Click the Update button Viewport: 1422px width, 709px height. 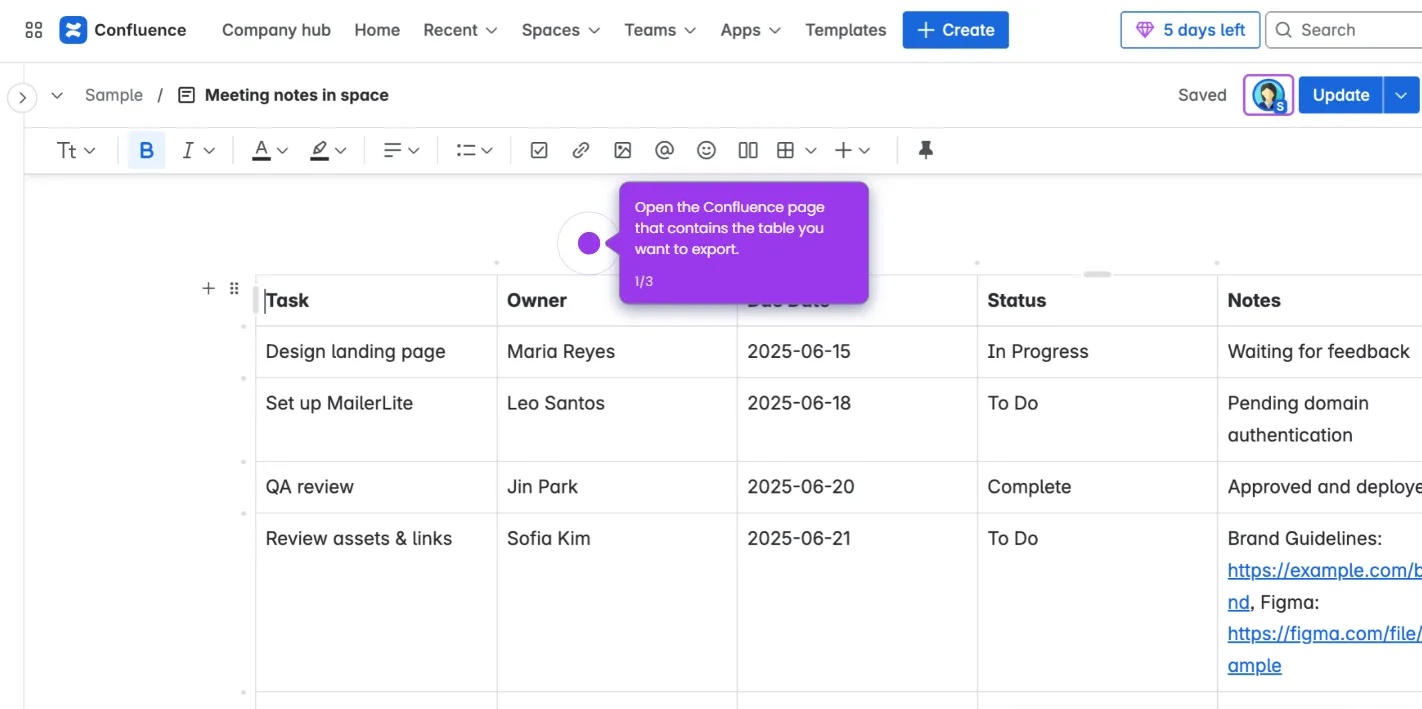(1340, 95)
